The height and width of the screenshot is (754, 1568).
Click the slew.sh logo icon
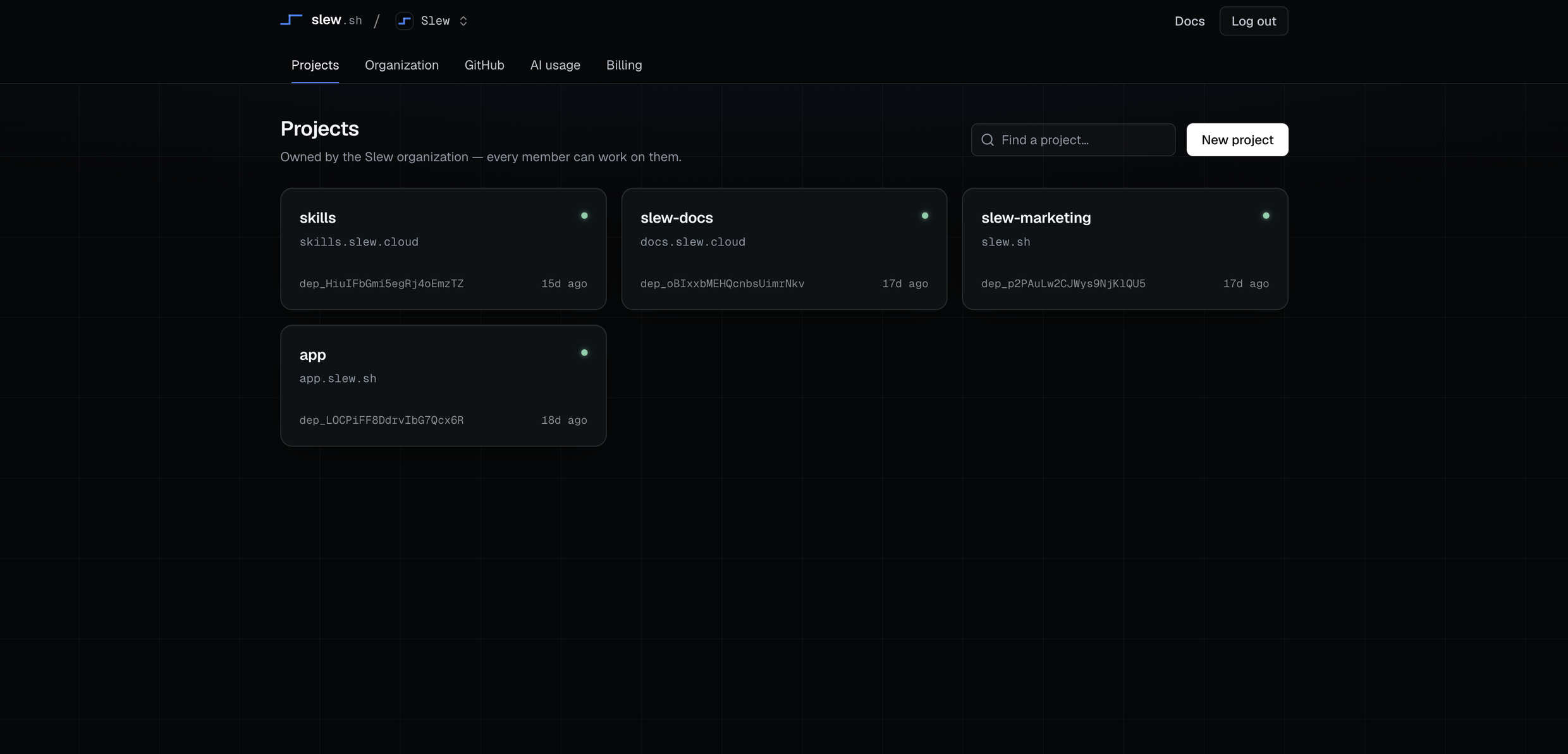click(291, 20)
